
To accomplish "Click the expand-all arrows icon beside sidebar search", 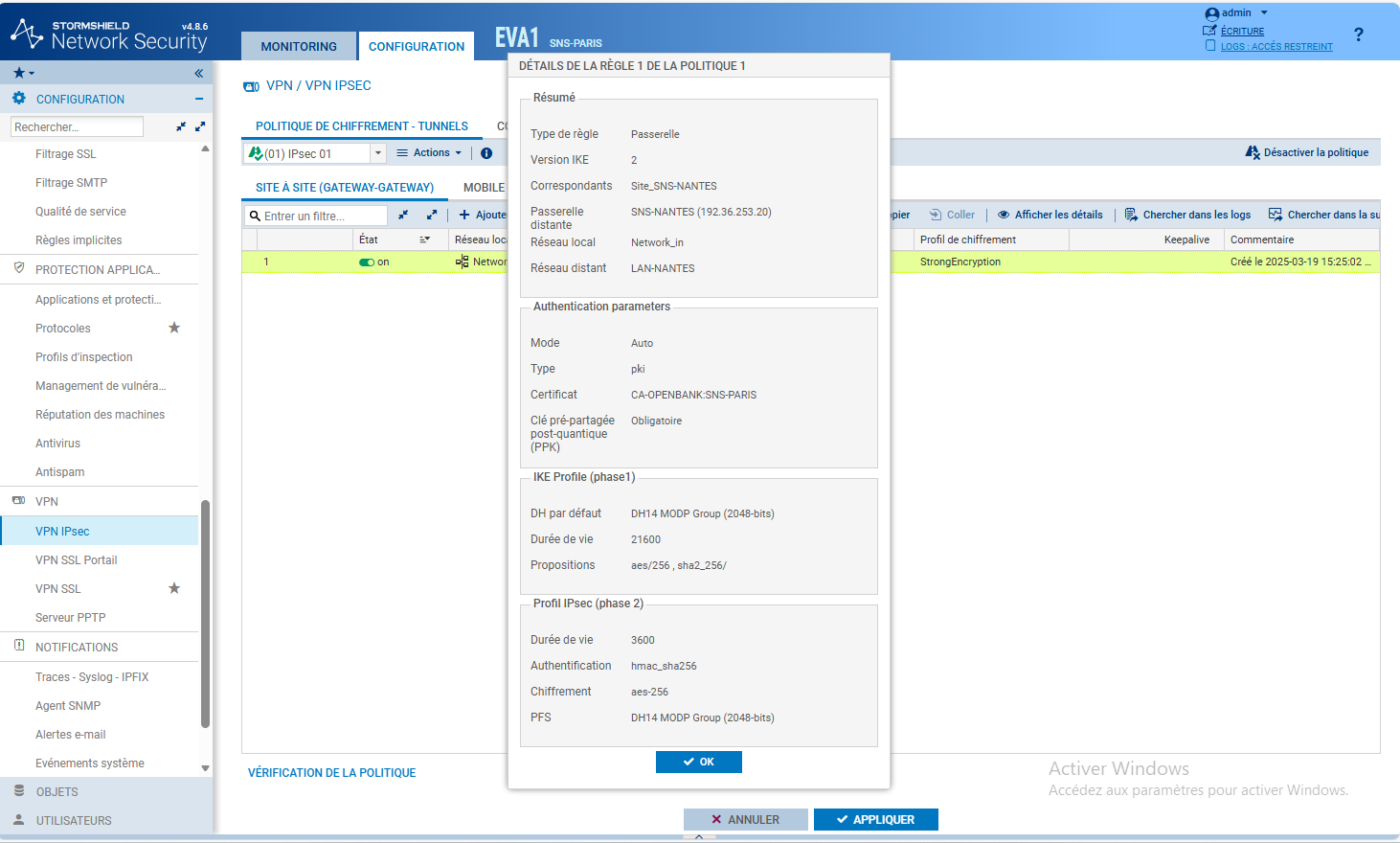I will click(x=200, y=126).
